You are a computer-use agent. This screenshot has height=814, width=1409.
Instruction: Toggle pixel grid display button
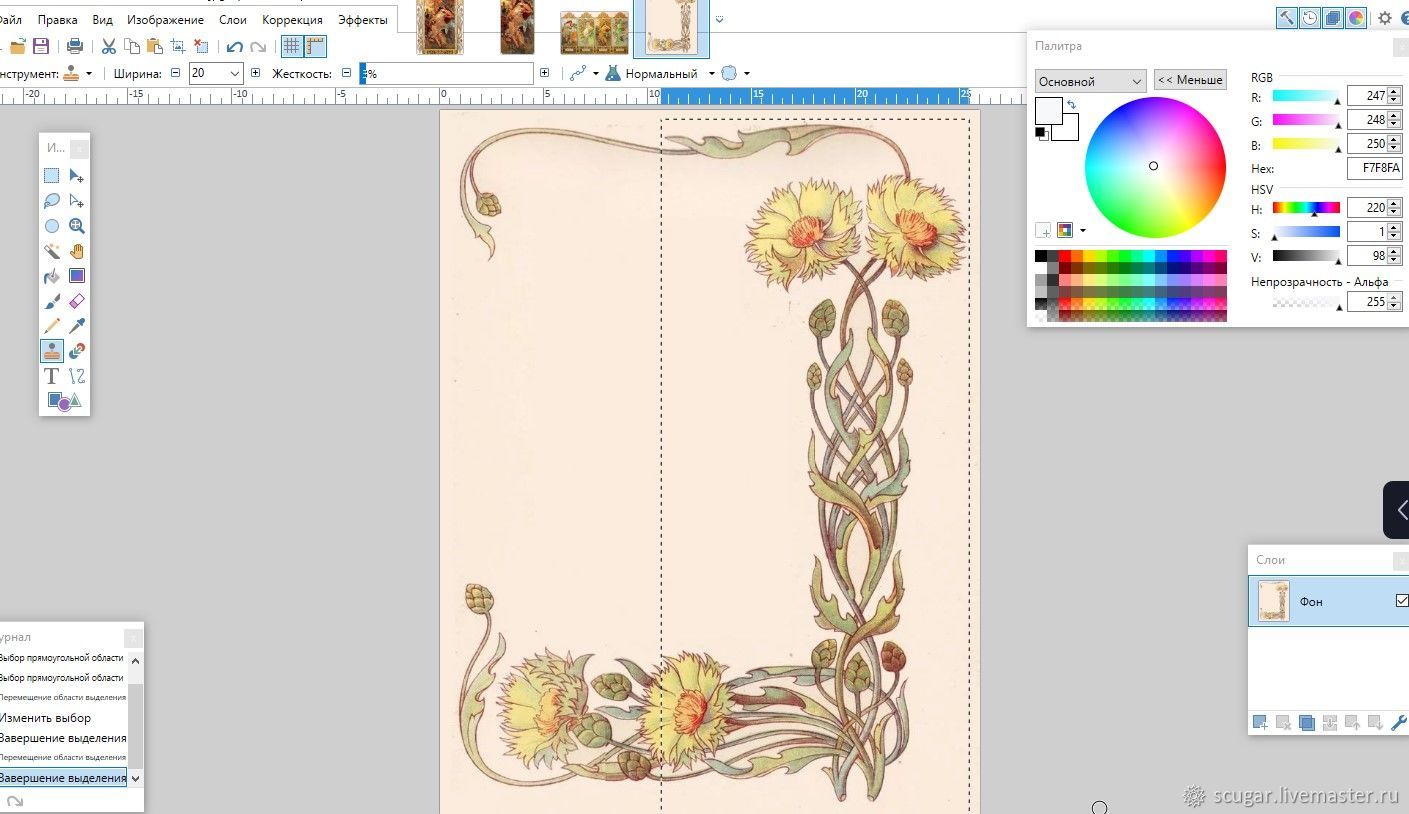click(x=291, y=46)
